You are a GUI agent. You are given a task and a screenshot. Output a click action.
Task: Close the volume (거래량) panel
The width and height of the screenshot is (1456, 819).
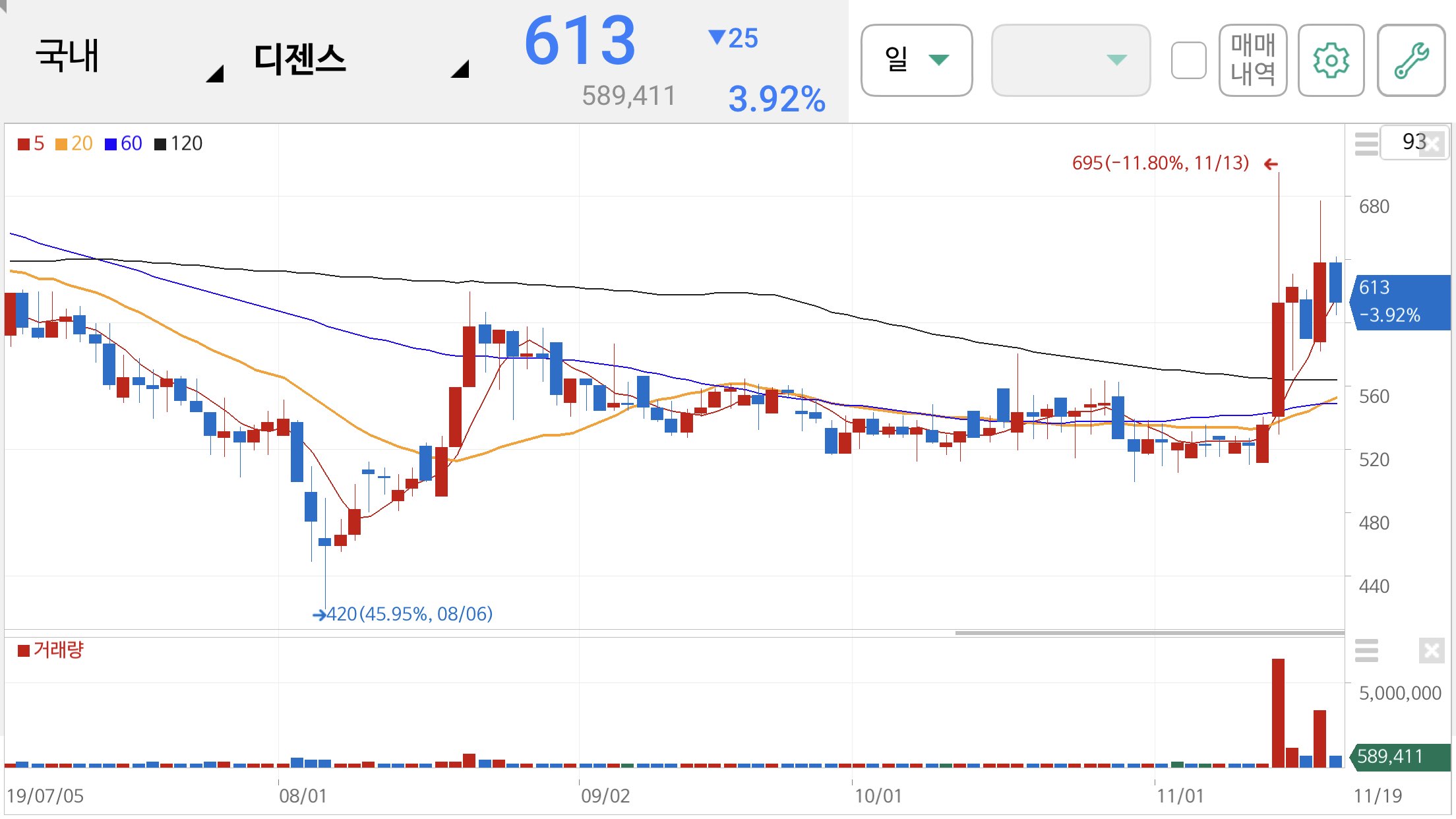click(x=1432, y=651)
